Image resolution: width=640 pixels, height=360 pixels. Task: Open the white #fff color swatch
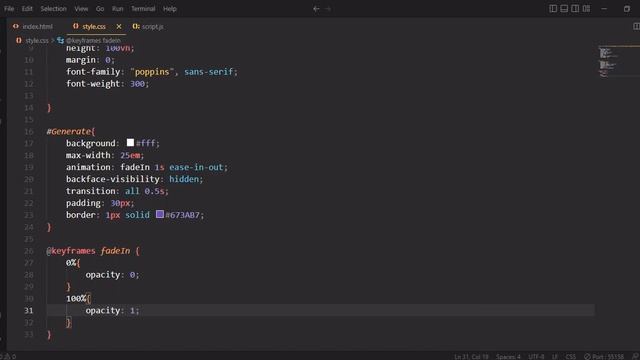tap(130, 142)
